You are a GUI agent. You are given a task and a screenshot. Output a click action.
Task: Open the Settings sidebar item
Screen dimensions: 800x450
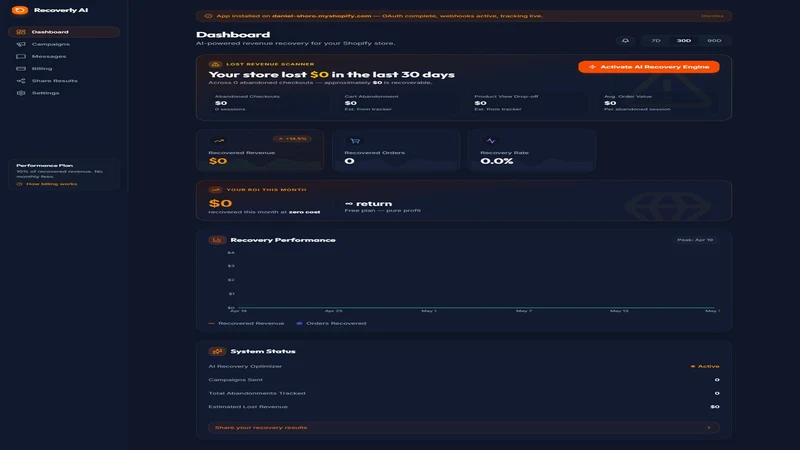[x=64, y=93]
